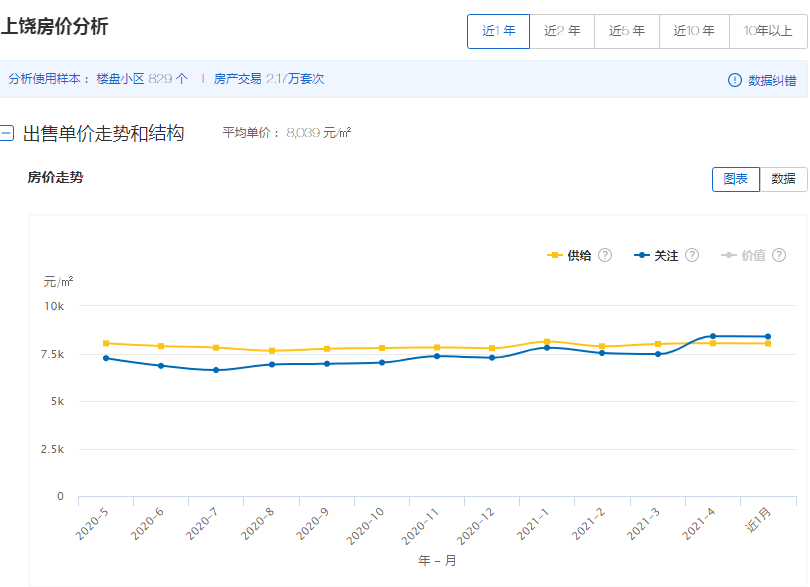
Task: Click the 2021-4 data point on blue line
Action: coord(712,336)
